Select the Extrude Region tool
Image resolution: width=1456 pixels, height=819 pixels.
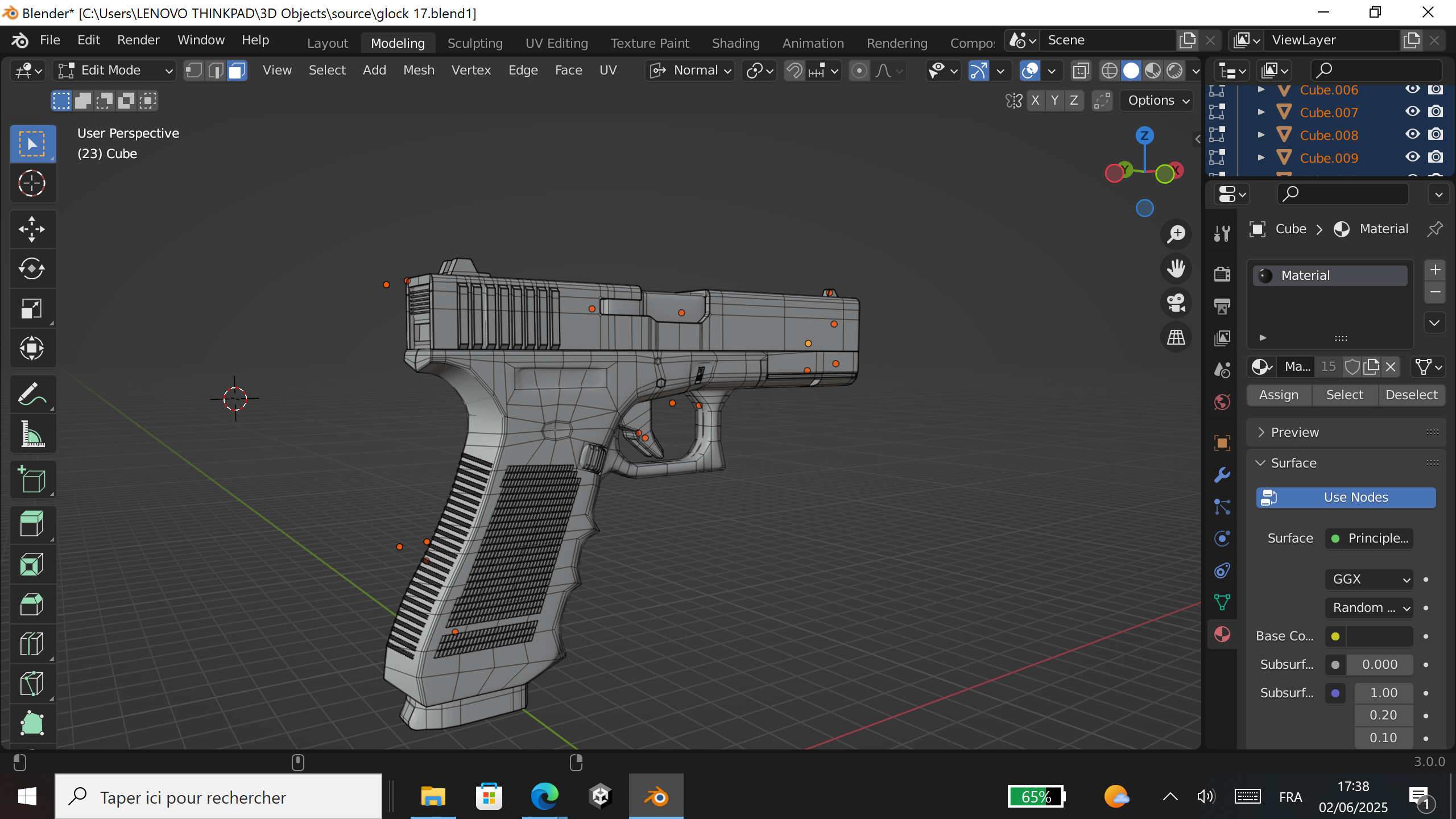click(32, 524)
